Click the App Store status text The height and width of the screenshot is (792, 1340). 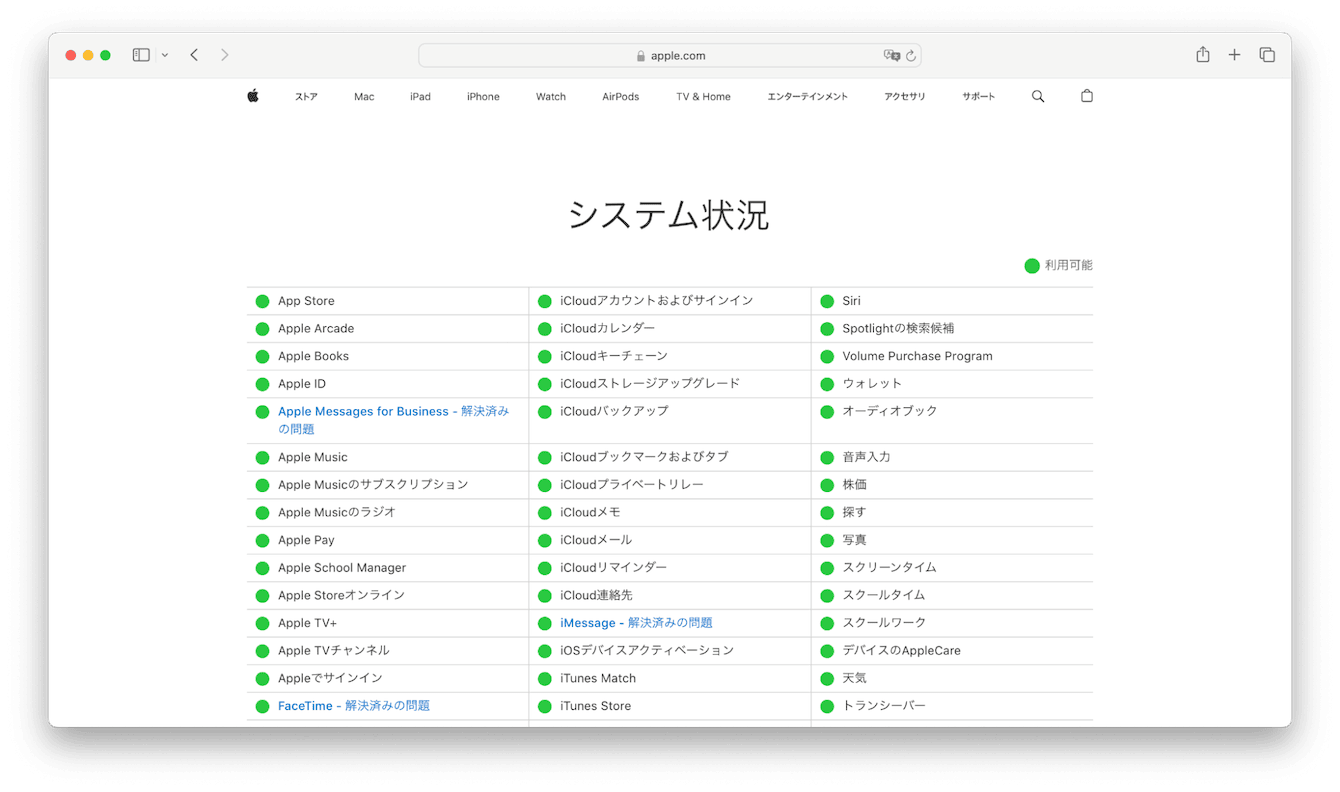pos(306,301)
